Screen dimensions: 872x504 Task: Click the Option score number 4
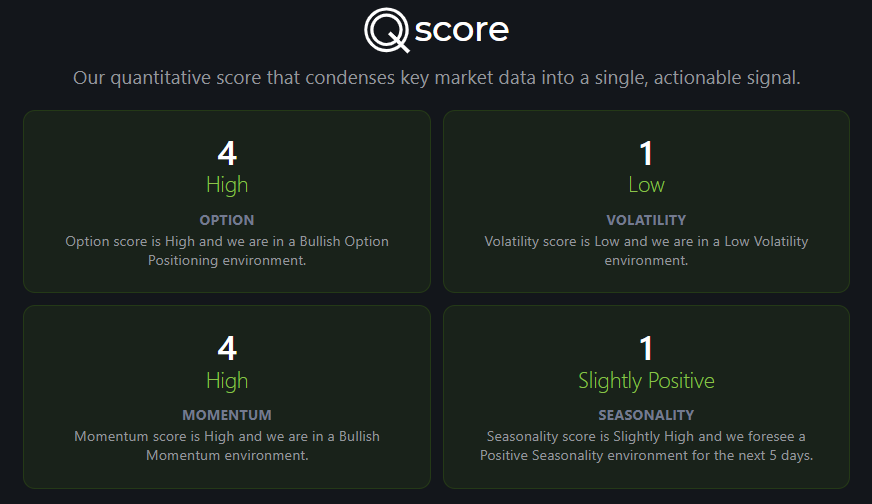point(227,153)
